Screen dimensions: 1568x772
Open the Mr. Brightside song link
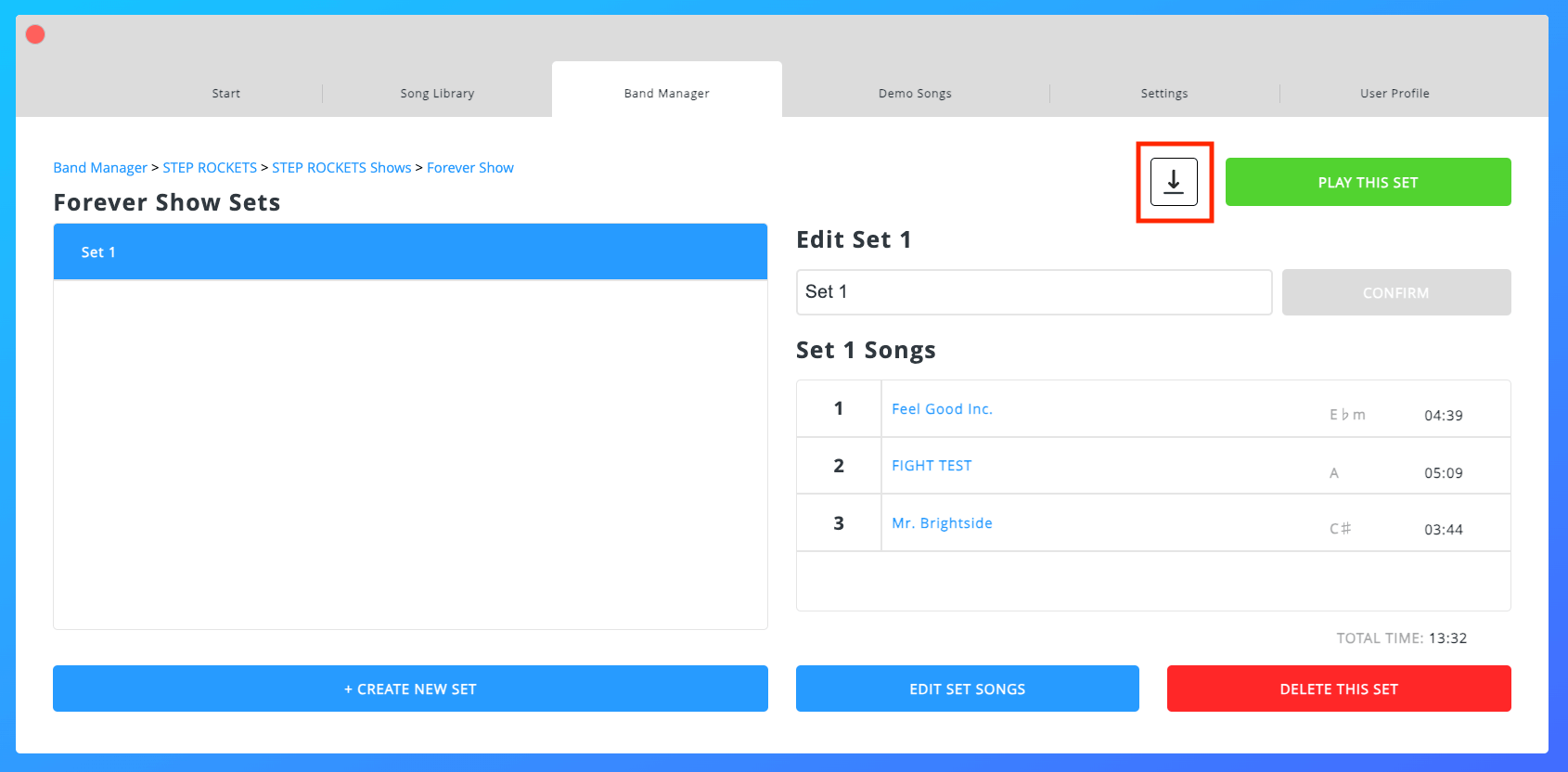(942, 522)
